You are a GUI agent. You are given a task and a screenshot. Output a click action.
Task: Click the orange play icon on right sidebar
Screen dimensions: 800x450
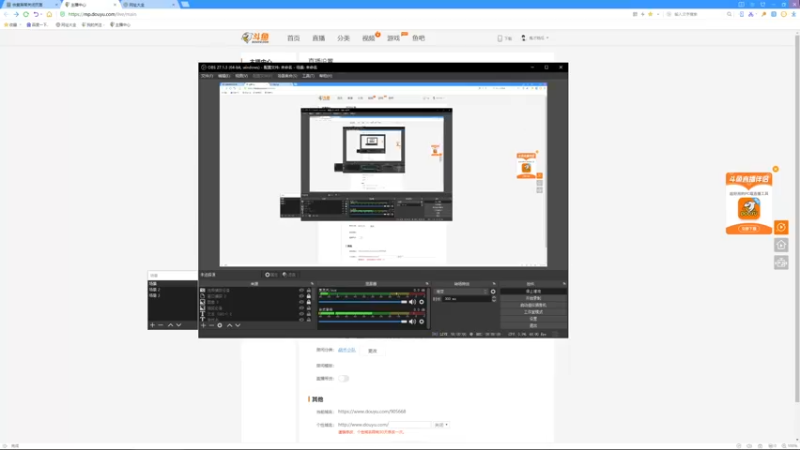tap(781, 227)
